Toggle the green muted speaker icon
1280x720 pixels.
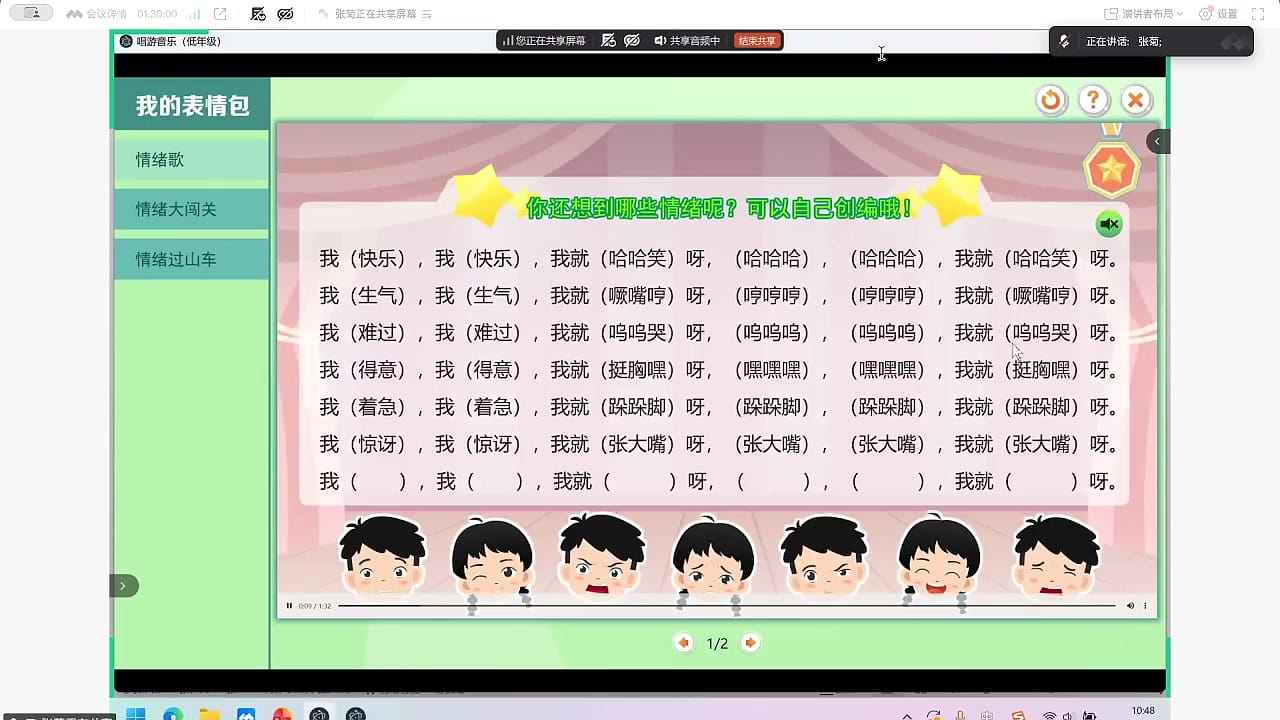pyautogui.click(x=1109, y=224)
